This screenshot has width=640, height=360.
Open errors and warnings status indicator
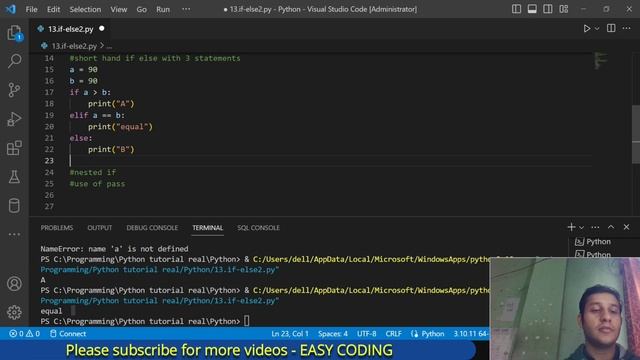[24, 333]
